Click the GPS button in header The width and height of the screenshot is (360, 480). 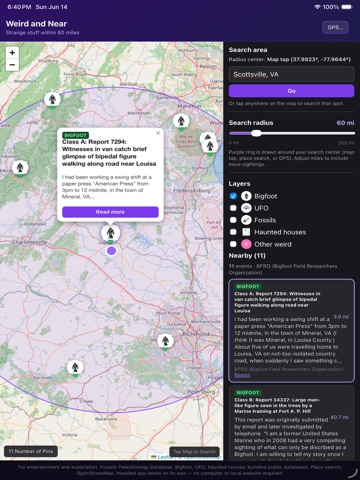tap(335, 27)
